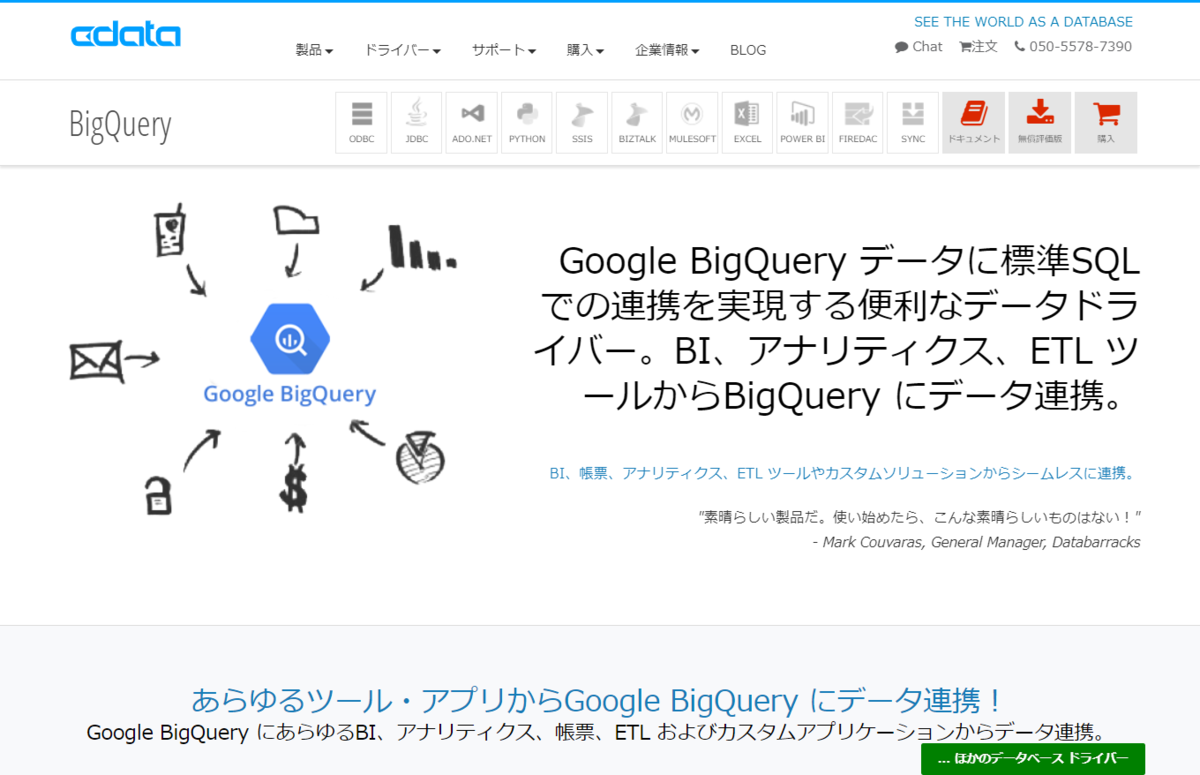Expand the ドライバー menu
1200x775 pixels.
(403, 50)
